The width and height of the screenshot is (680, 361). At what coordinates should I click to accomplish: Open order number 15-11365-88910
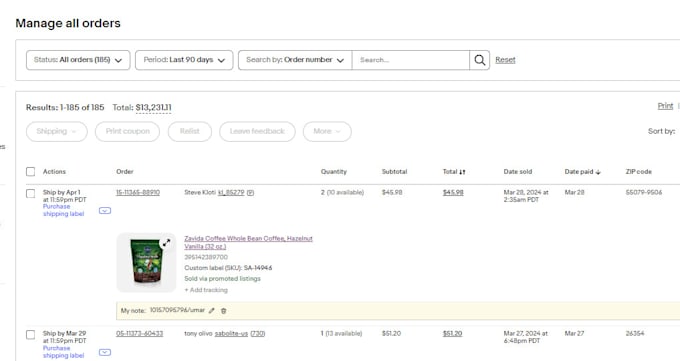click(x=138, y=192)
